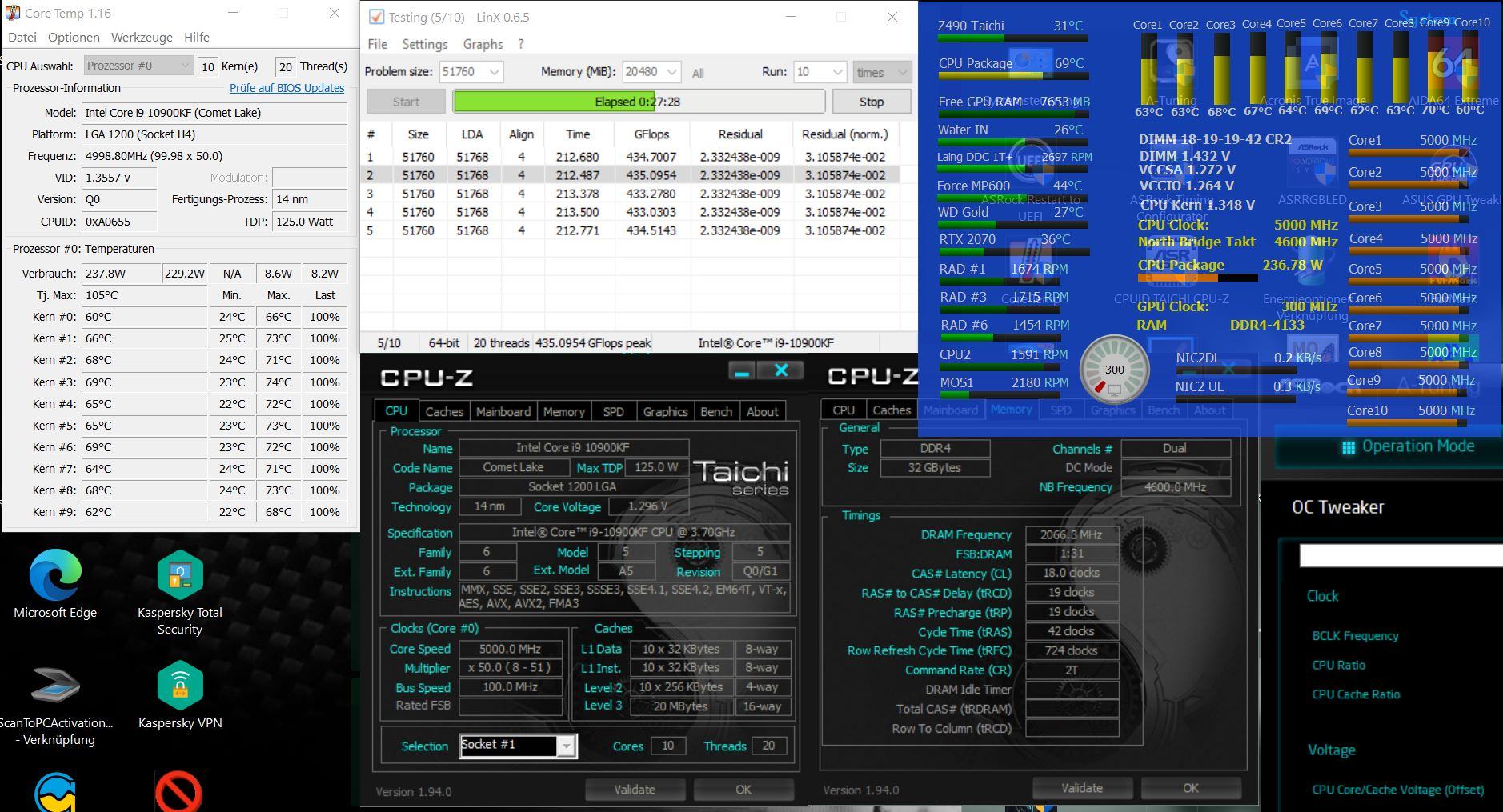The height and width of the screenshot is (812, 1503).
Task: Minimize the left CPU-Z window
Action: coord(742,372)
